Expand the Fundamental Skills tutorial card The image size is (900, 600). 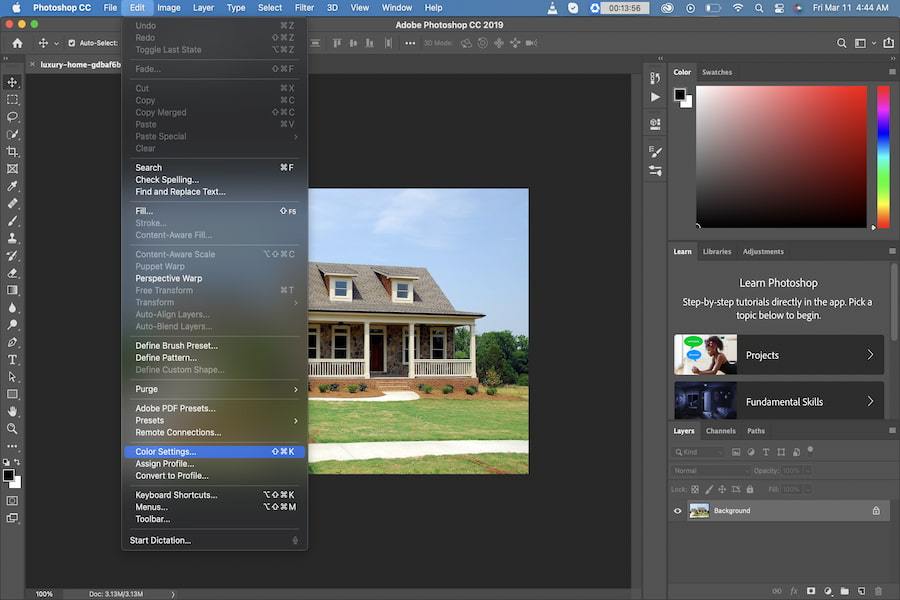coord(779,401)
